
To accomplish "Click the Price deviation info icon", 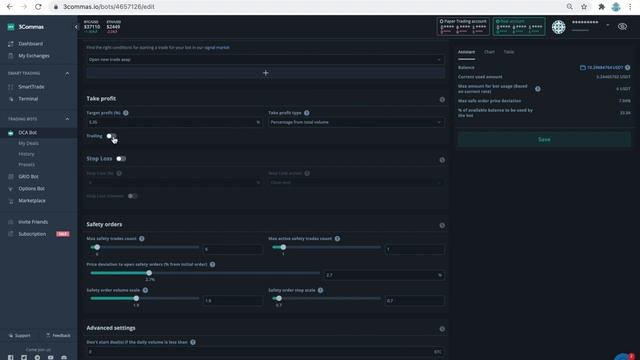I will pos(212,264).
